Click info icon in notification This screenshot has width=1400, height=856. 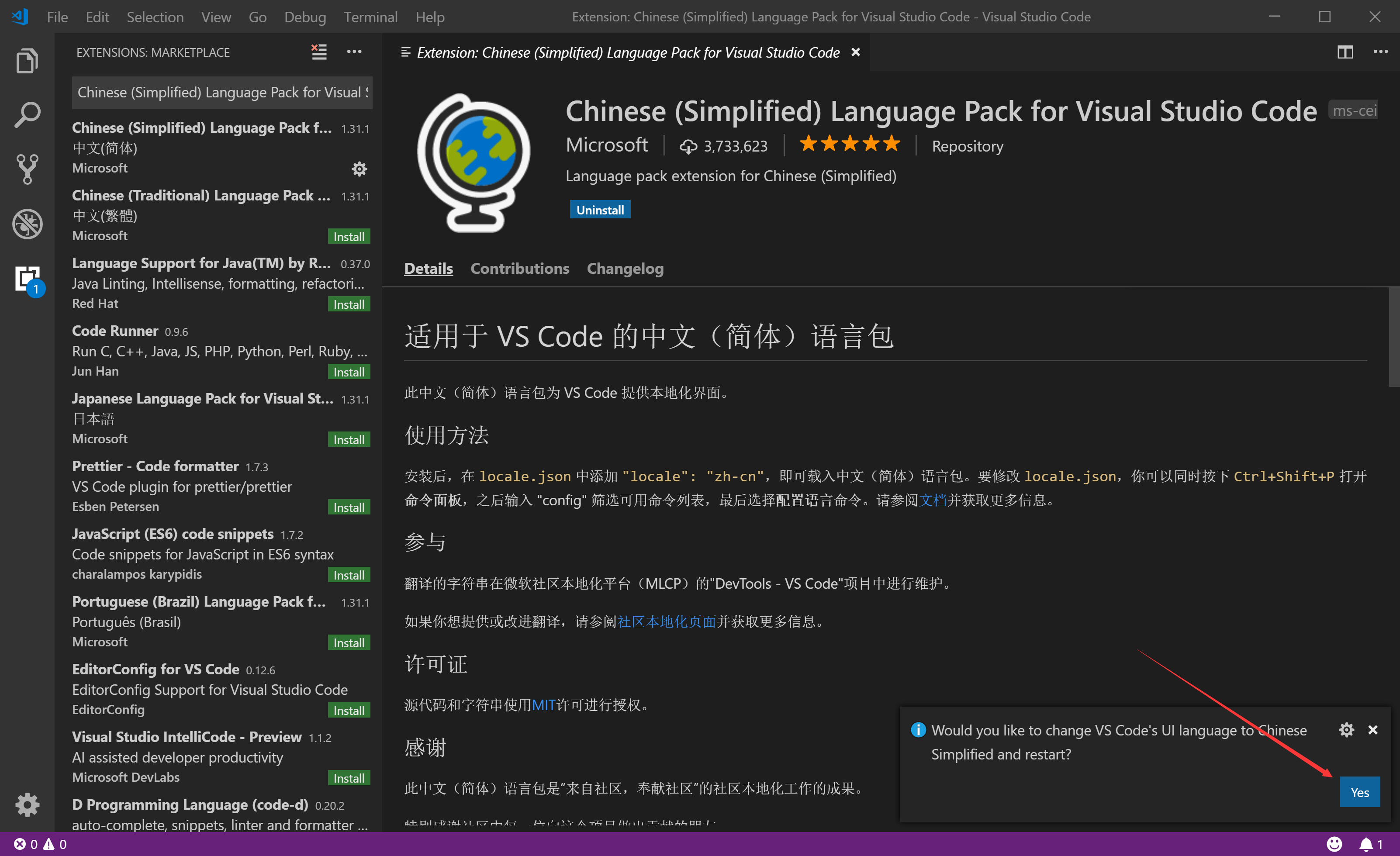[x=918, y=729]
